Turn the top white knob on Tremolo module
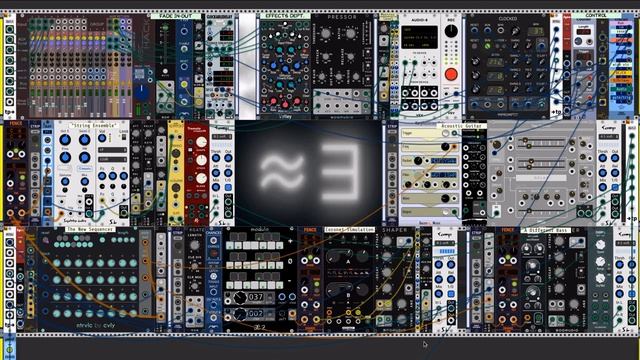The width and height of the screenshot is (640, 360). 201,142
